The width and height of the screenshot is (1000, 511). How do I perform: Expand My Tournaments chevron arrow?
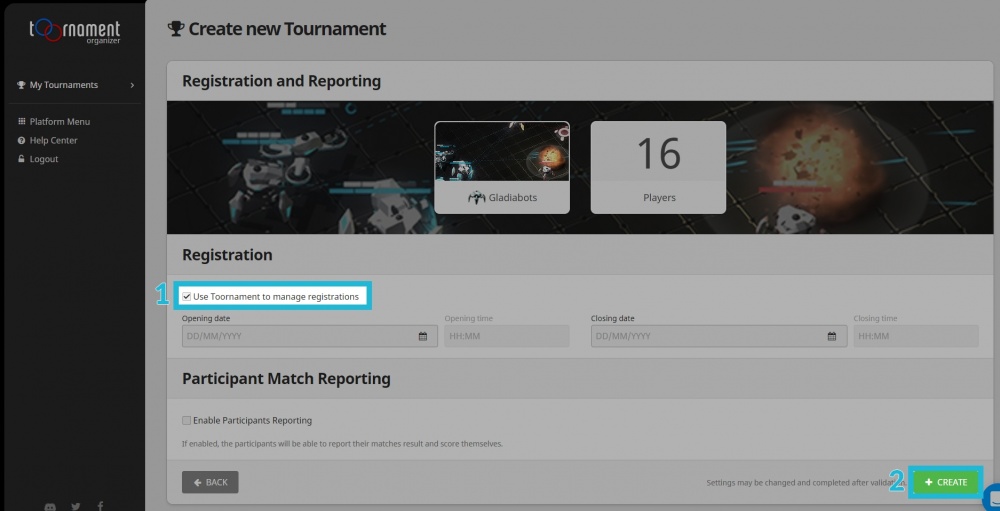[x=132, y=85]
